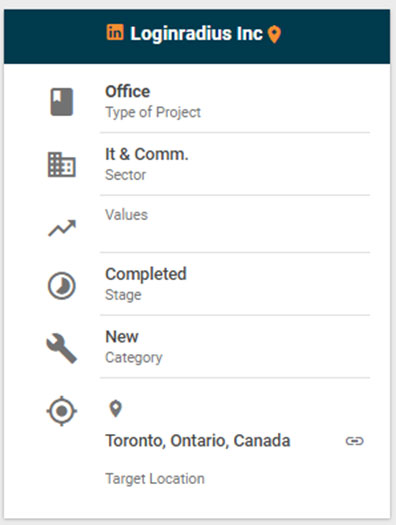Viewport: 396px width, 525px height.
Task: Select the It & Comm. sector entry
Action: pyautogui.click(x=235, y=164)
